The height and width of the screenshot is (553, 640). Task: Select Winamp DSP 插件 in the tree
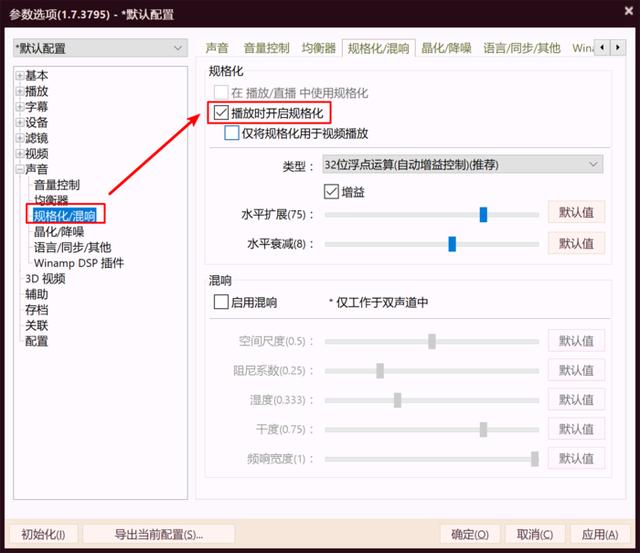pos(78,263)
